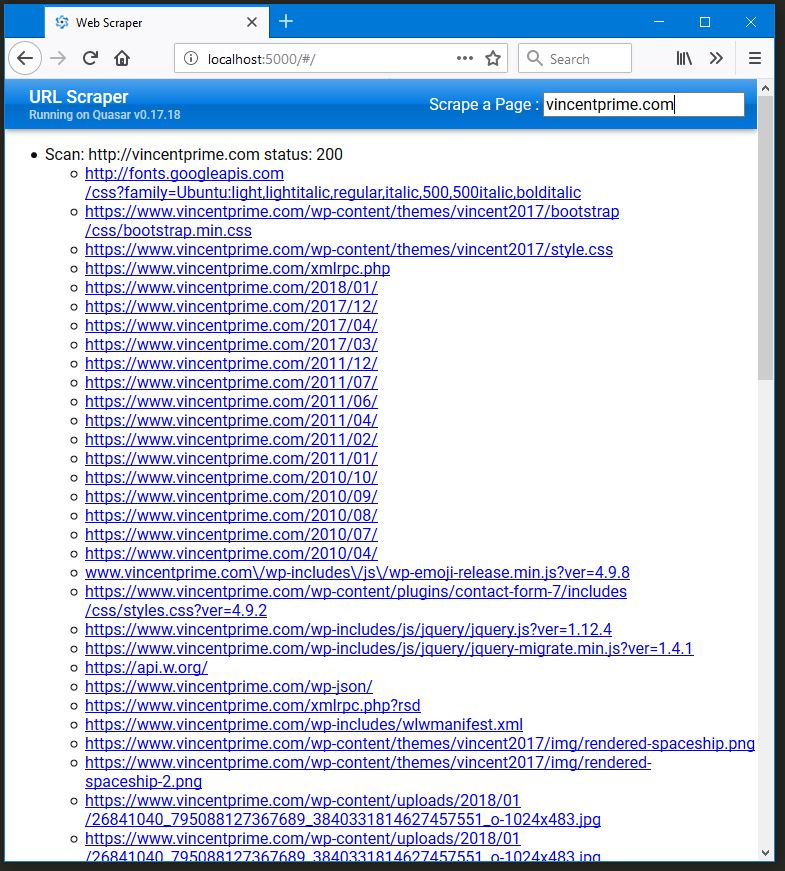785x871 pixels.
Task: Open the wp-json link
Action: (x=229, y=686)
